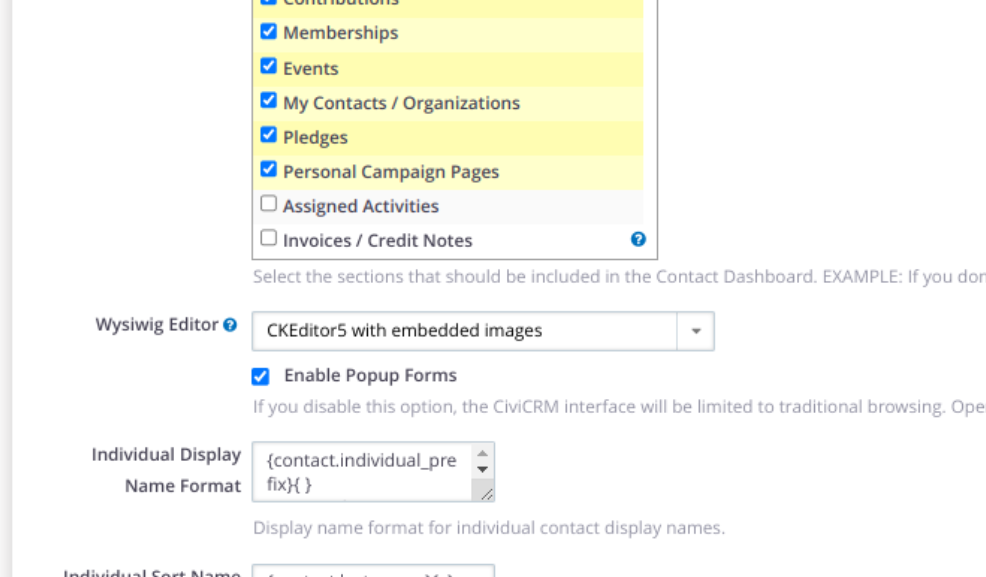This screenshot has width=986, height=577.
Task: Uncheck the Memberships checkbox
Action: [268, 32]
